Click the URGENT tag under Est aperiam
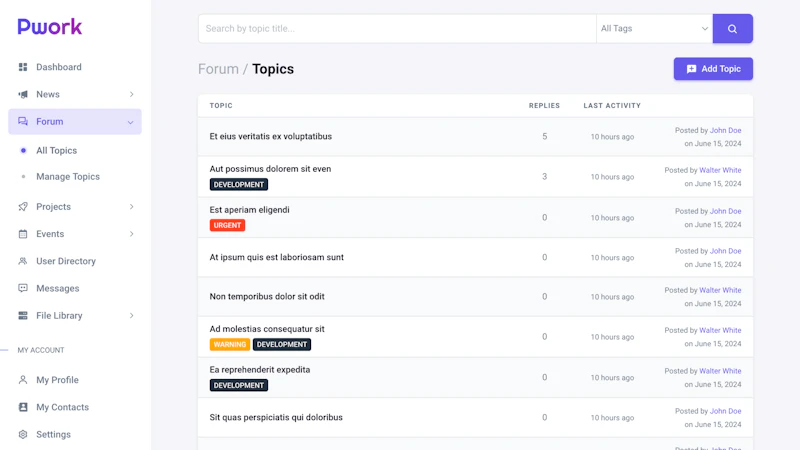800x450 pixels. 227,225
